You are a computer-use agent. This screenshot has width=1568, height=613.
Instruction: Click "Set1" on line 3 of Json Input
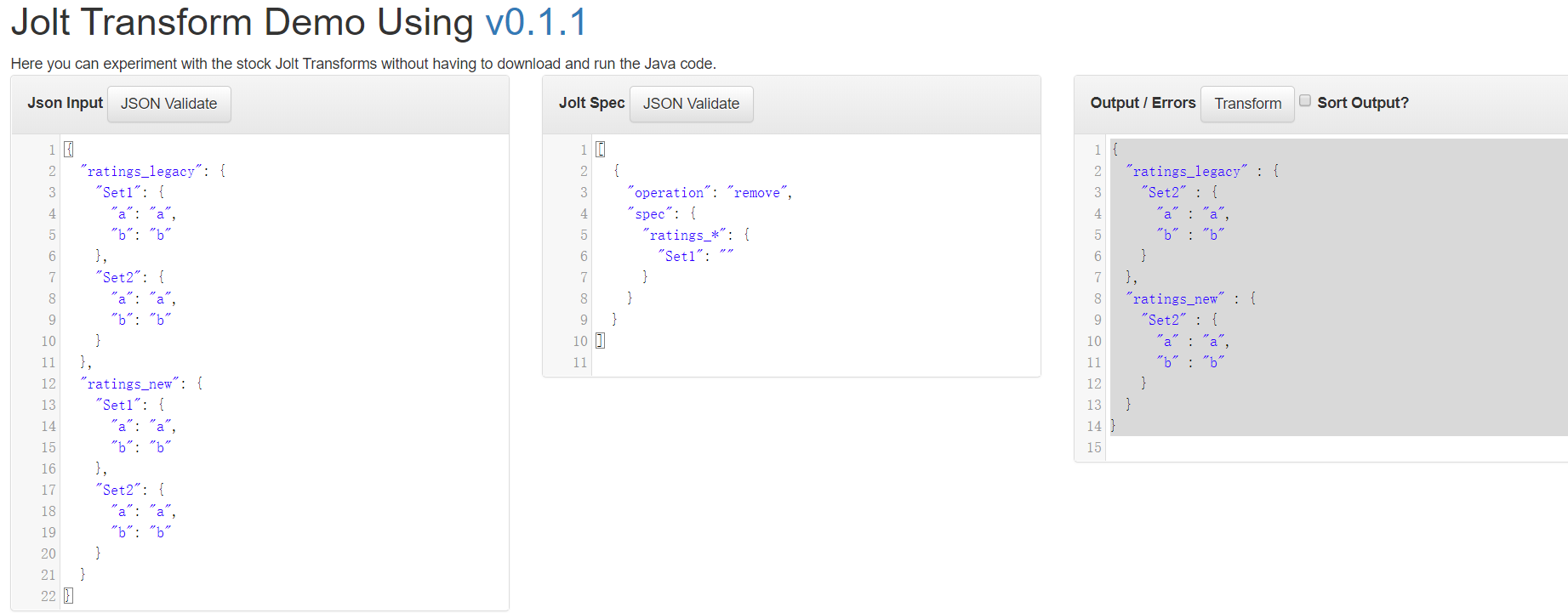(x=118, y=192)
